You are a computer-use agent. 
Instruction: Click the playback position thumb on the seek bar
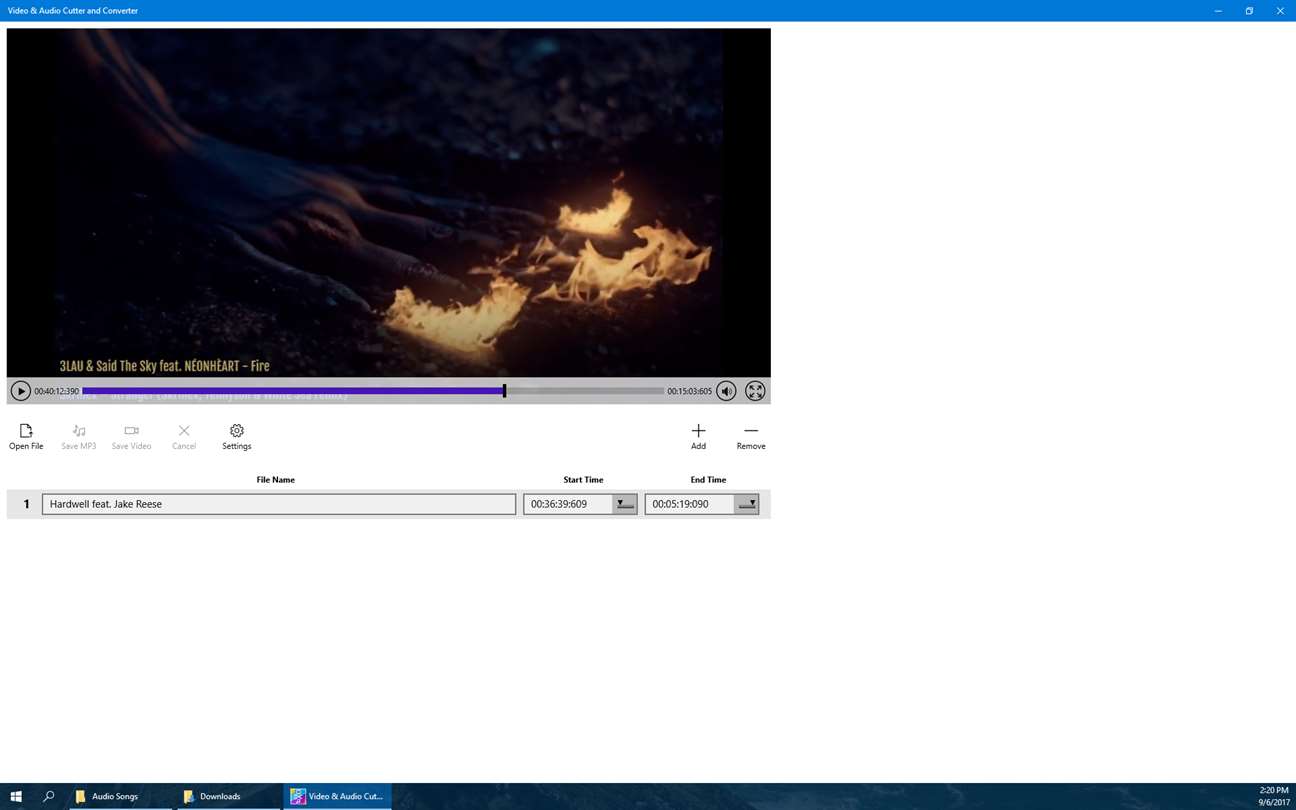[x=504, y=391]
